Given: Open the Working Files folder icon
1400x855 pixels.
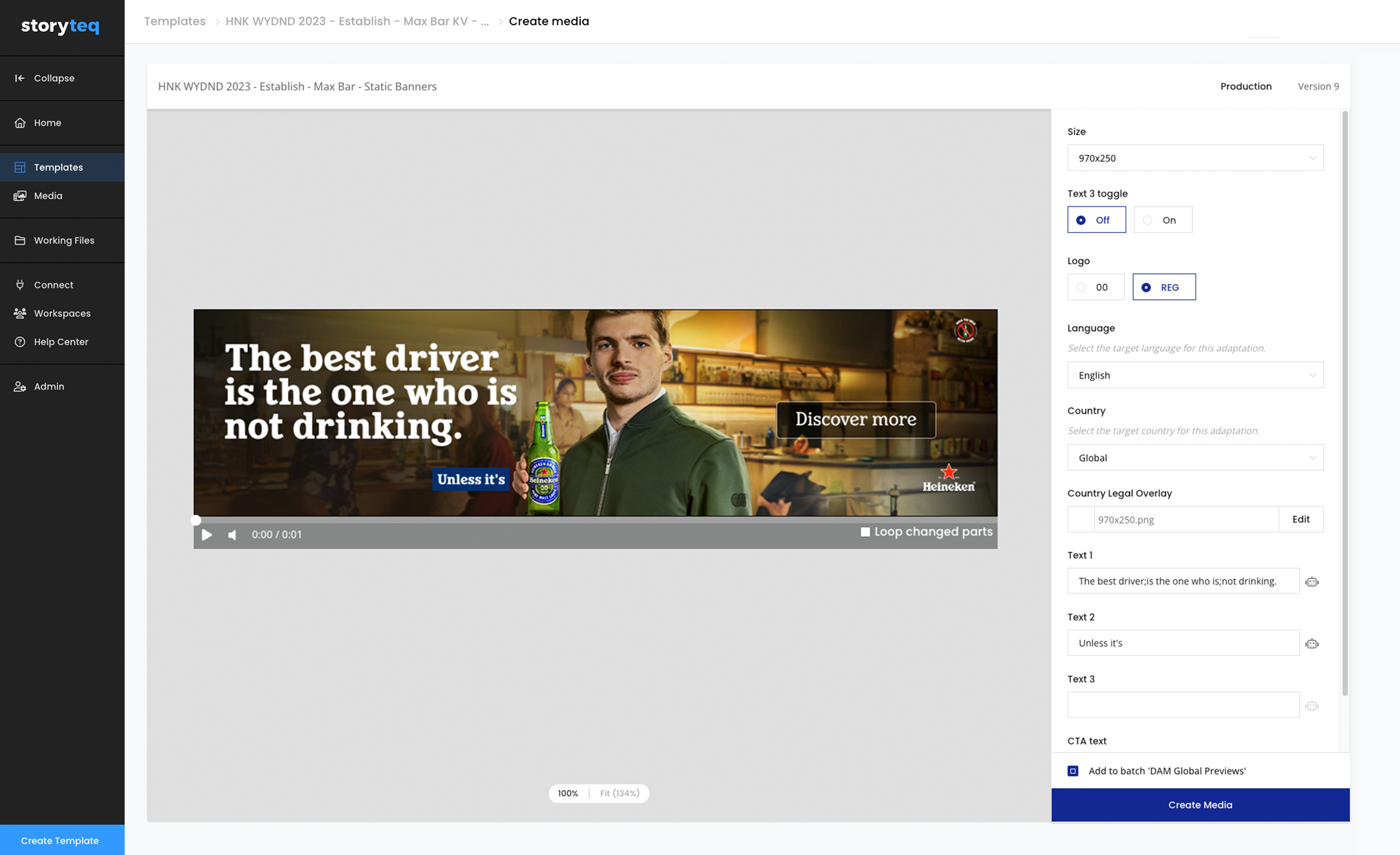Looking at the screenshot, I should pos(20,240).
